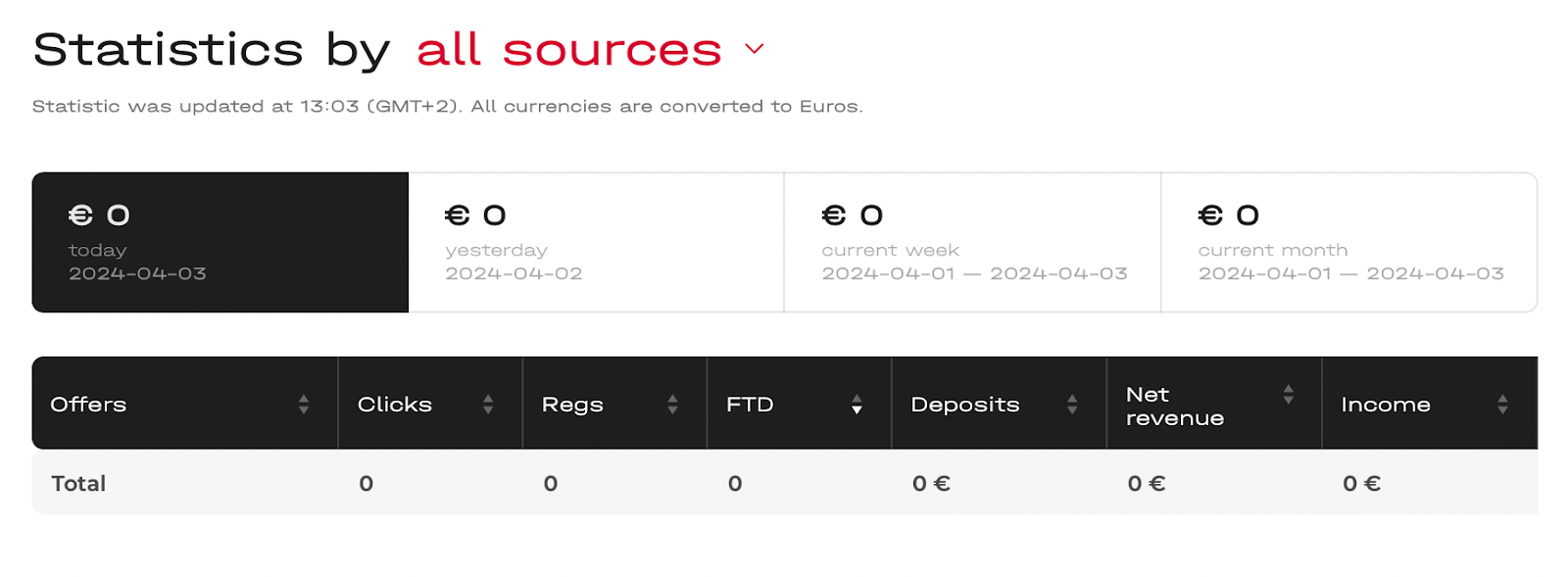Select the "today" statistics card
This screenshot has height=577, width=1568.
(220, 242)
